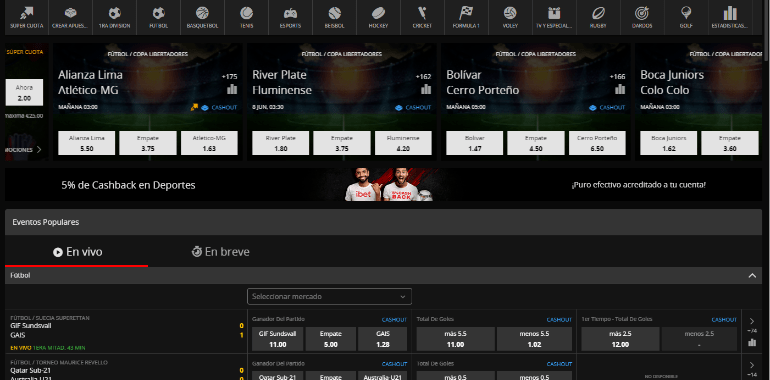The image size is (770, 380).
Task: Open the Seleccionar mercado dropdown
Action: coord(329,297)
